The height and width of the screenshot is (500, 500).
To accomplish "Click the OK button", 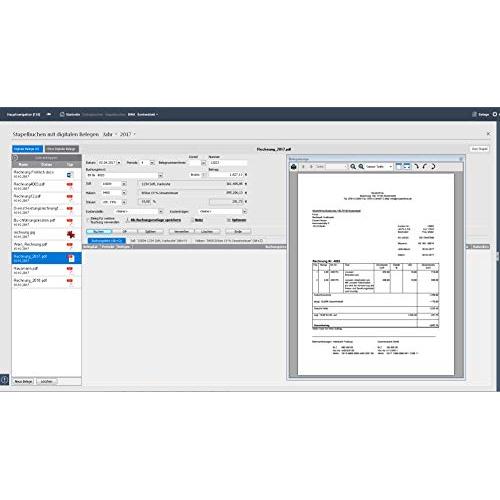I will point(125,231).
